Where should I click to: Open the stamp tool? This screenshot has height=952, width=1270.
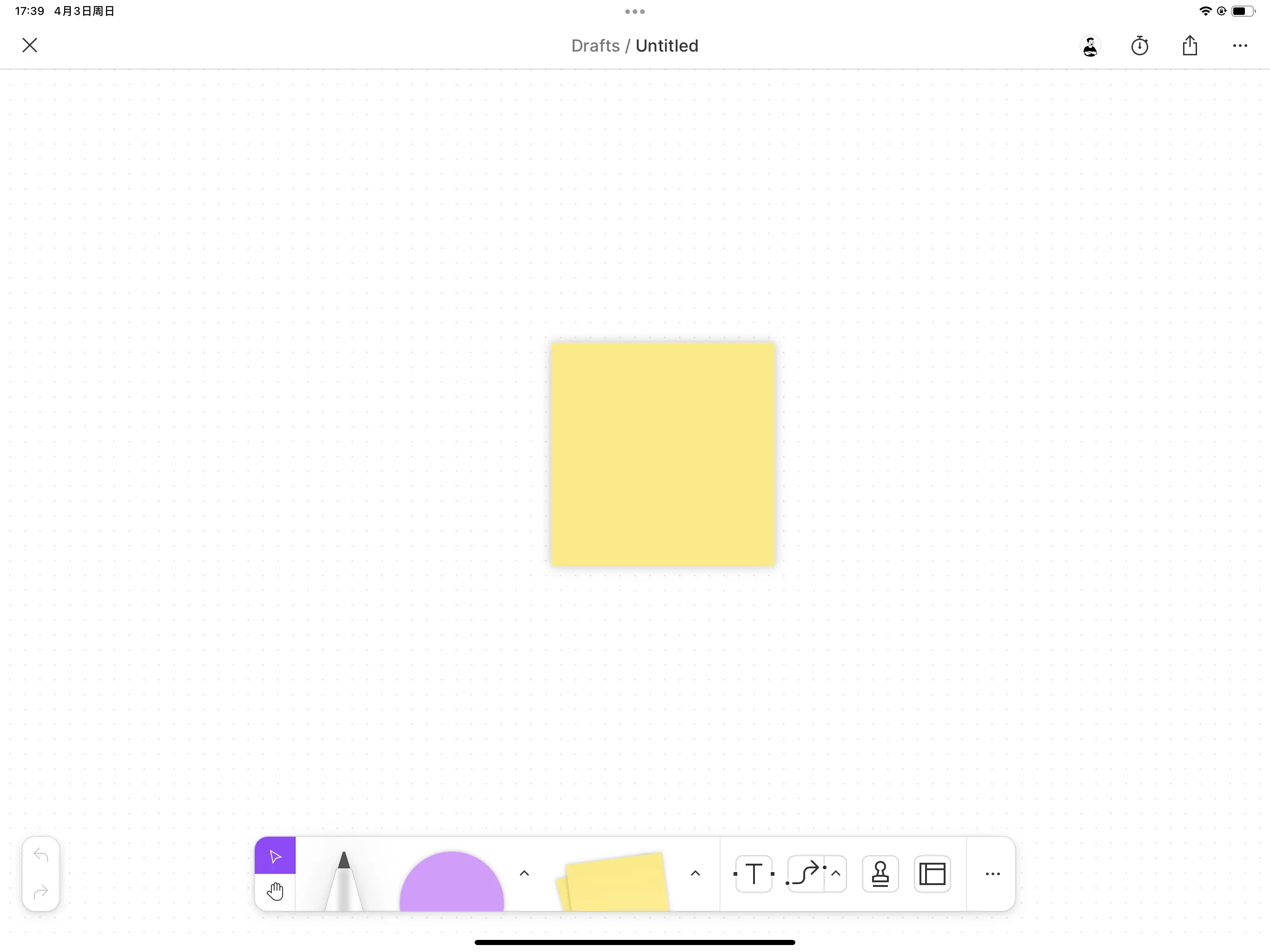[x=880, y=873]
